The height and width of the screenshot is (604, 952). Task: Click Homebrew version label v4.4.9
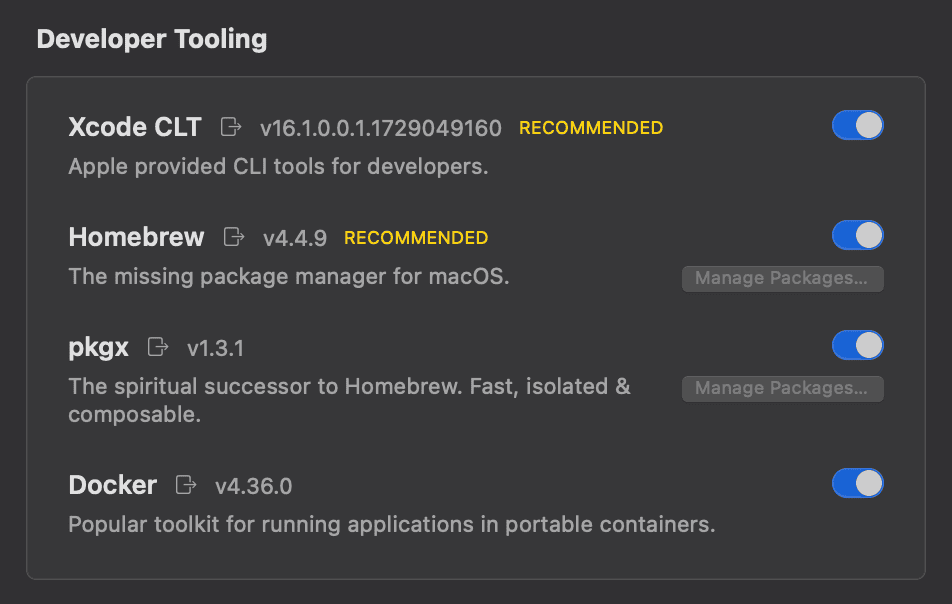(x=294, y=238)
